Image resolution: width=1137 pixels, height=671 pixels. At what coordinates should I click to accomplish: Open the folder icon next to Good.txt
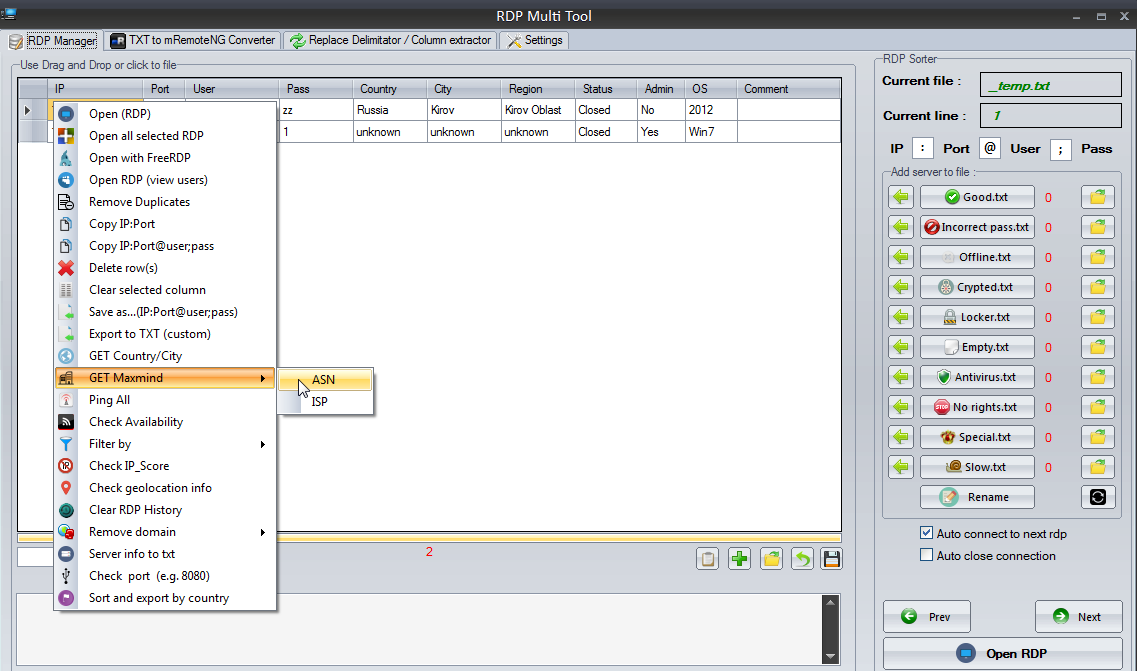pyautogui.click(x=1097, y=197)
